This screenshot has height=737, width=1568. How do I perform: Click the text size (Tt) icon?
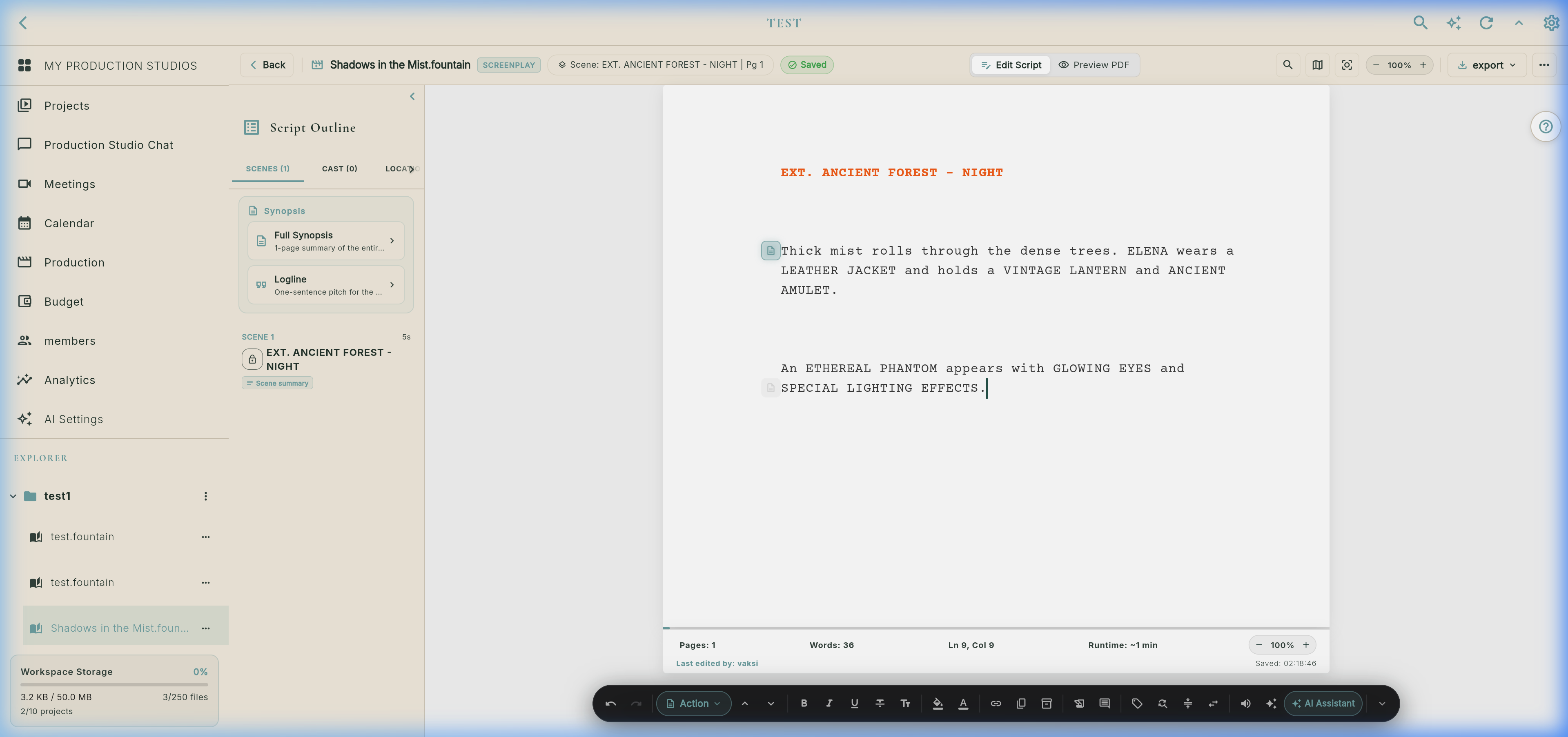(x=905, y=704)
